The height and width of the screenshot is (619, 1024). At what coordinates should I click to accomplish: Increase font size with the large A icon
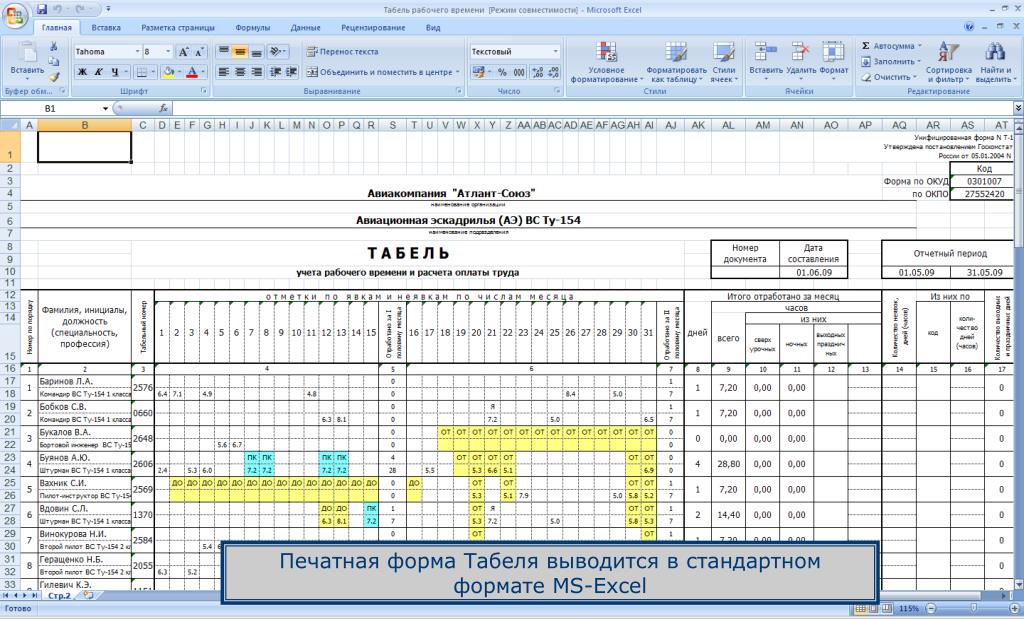[184, 52]
